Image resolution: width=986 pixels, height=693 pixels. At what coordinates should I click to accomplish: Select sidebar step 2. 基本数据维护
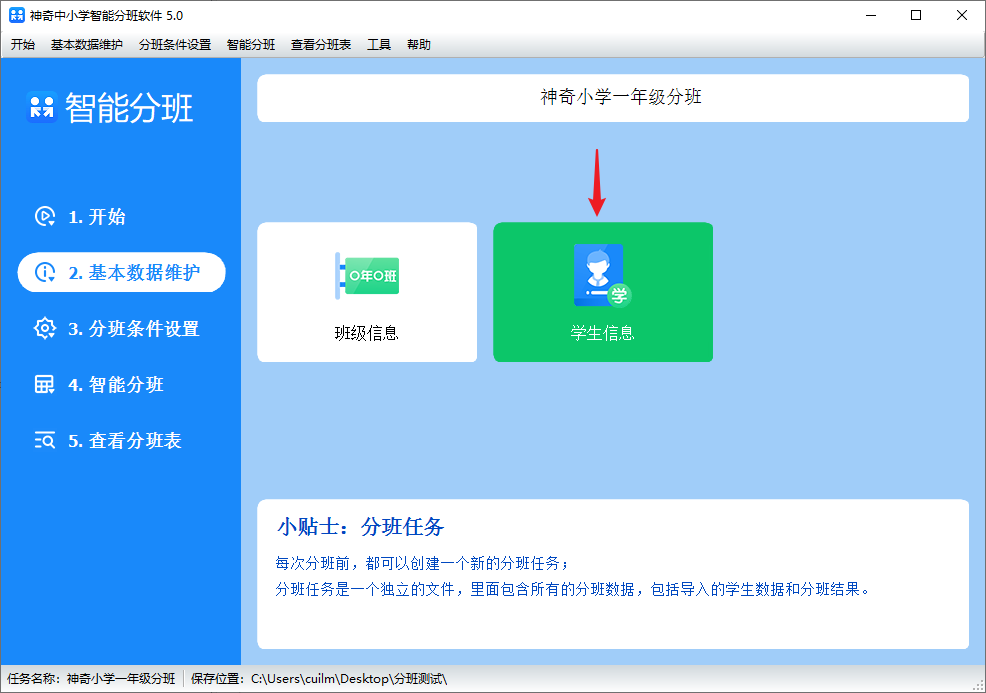point(121,272)
